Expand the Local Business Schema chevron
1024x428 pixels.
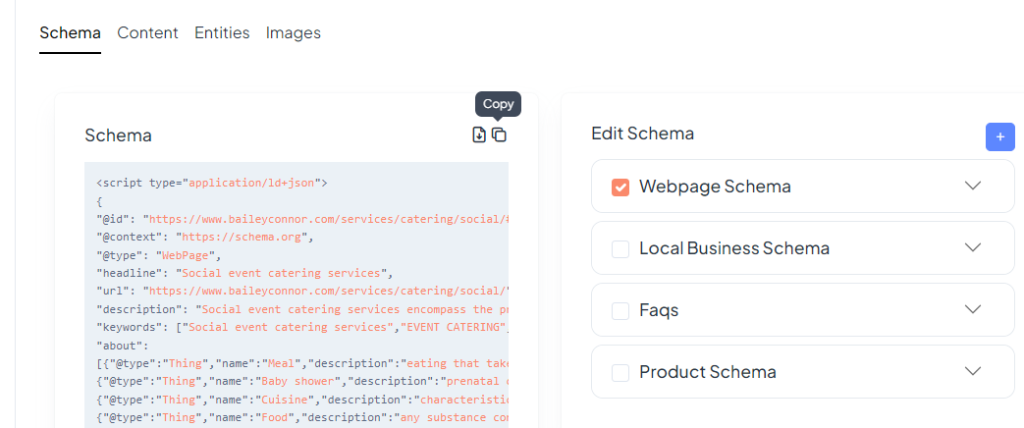coord(973,248)
